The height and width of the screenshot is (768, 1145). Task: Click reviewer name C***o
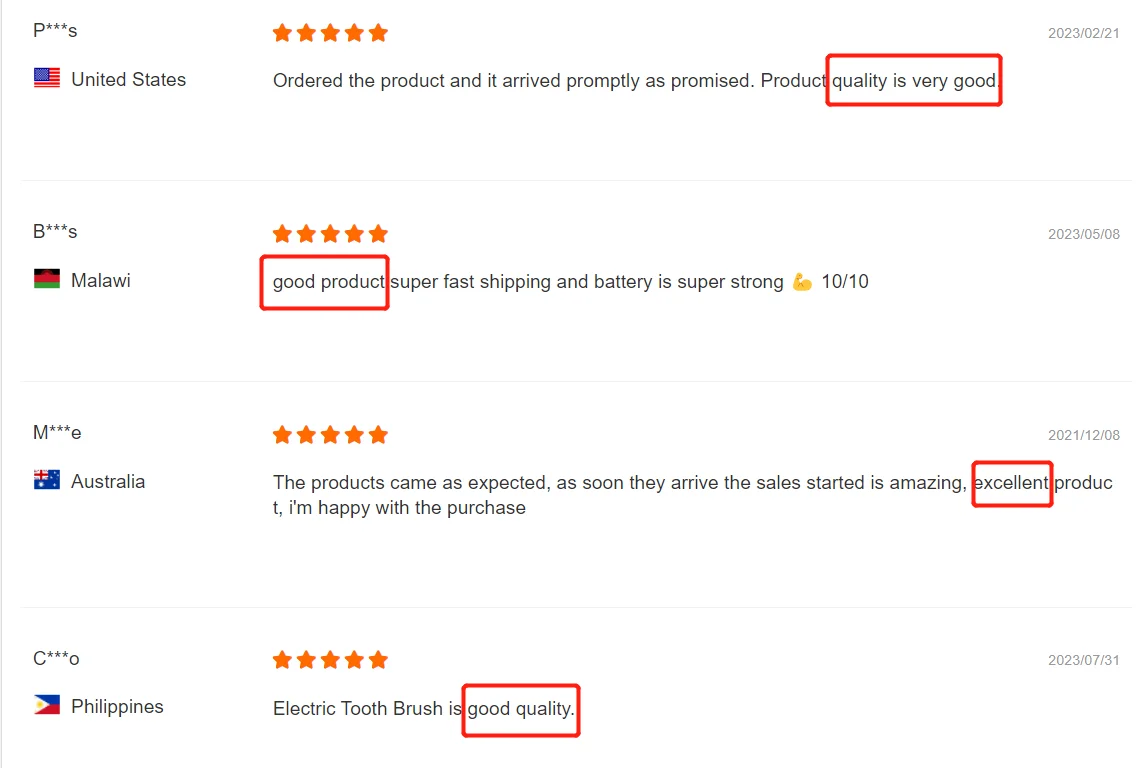point(56,658)
